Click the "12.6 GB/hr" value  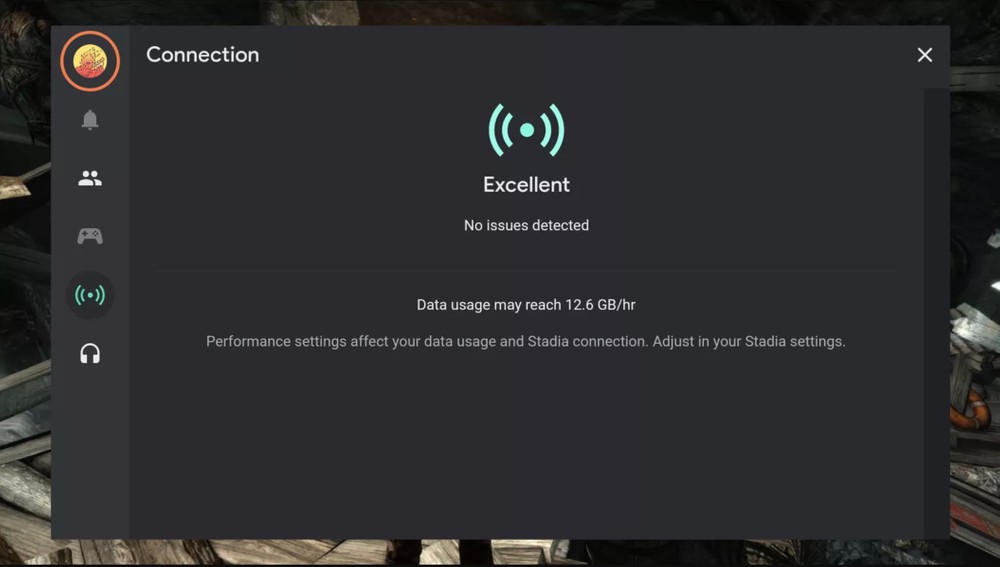point(600,304)
